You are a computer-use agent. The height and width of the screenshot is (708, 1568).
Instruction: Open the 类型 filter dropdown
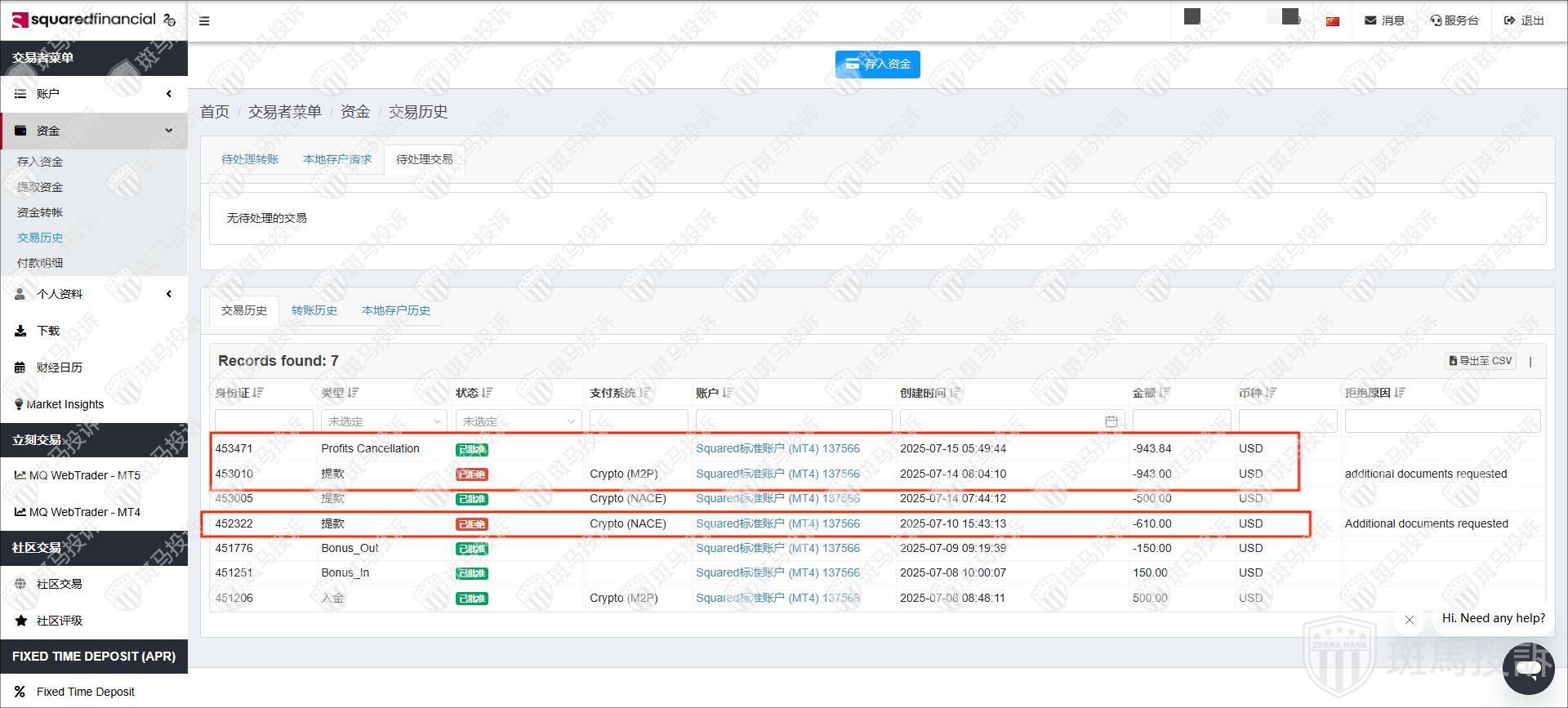pos(383,421)
